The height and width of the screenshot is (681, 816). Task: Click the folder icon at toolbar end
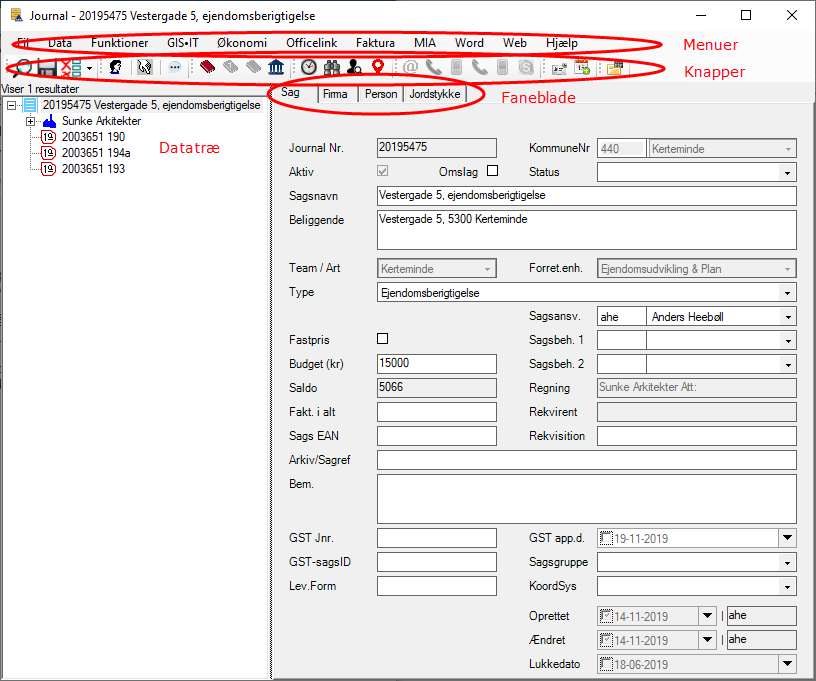[614, 68]
